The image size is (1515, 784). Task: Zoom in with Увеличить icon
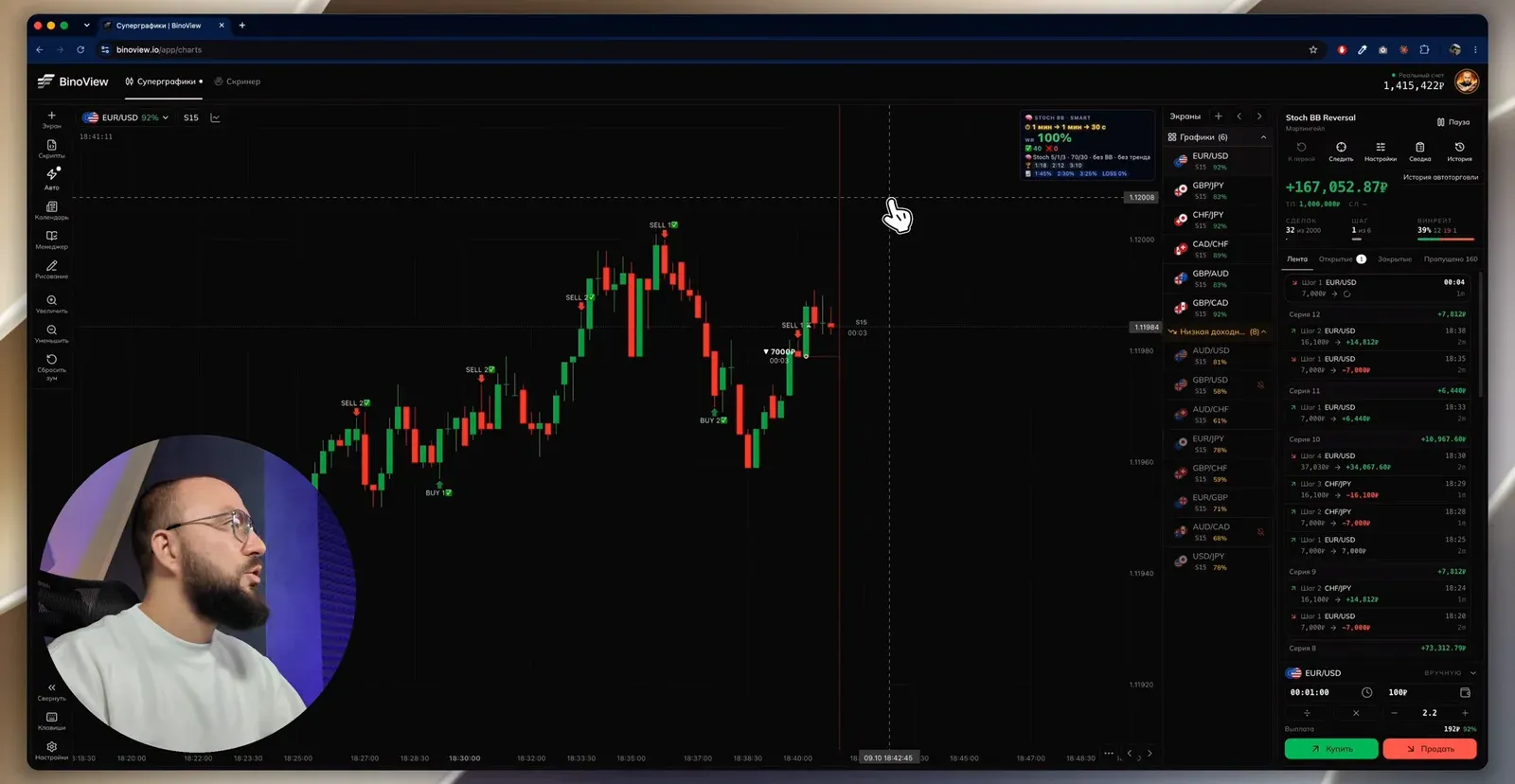(x=51, y=303)
